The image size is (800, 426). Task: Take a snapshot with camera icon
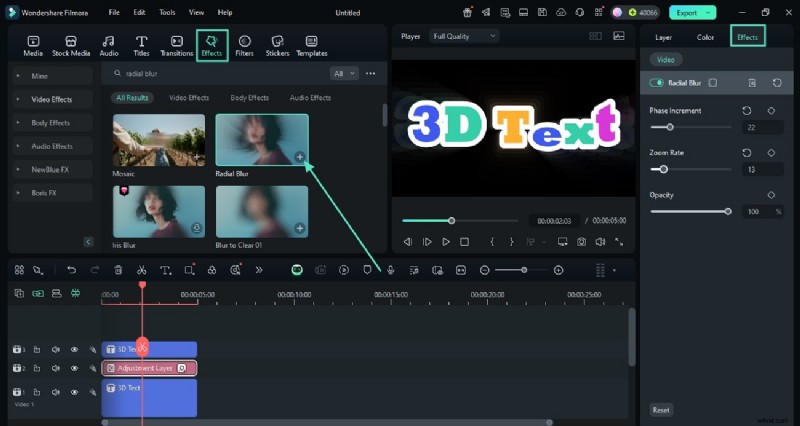(580, 242)
